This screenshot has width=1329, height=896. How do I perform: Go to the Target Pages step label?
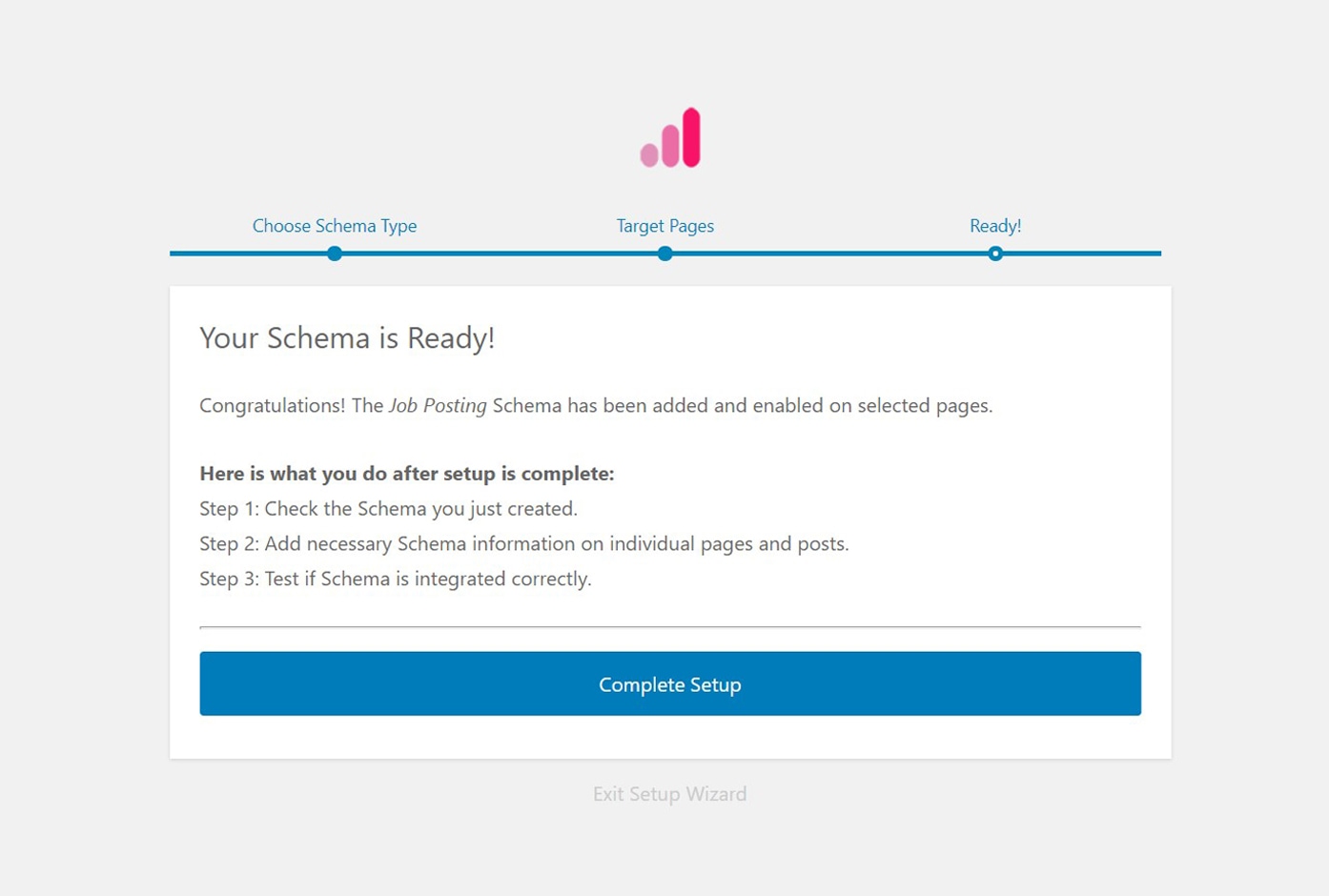coord(664,226)
